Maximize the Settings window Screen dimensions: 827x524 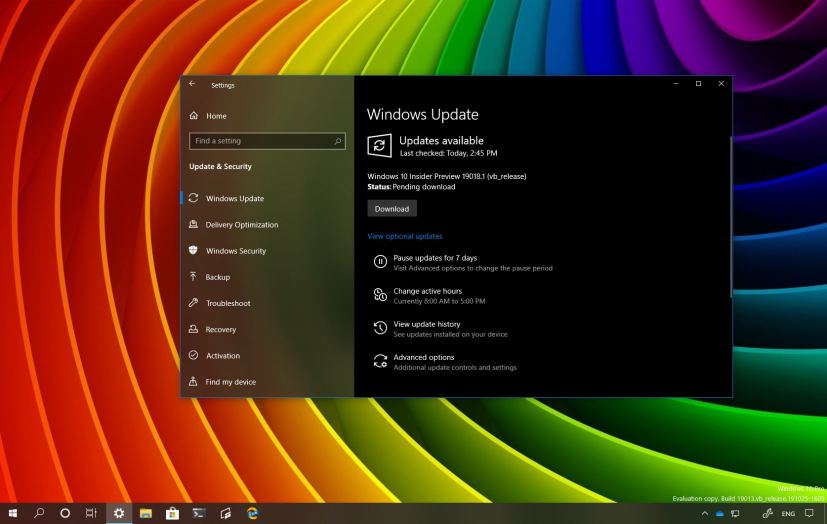pos(698,83)
